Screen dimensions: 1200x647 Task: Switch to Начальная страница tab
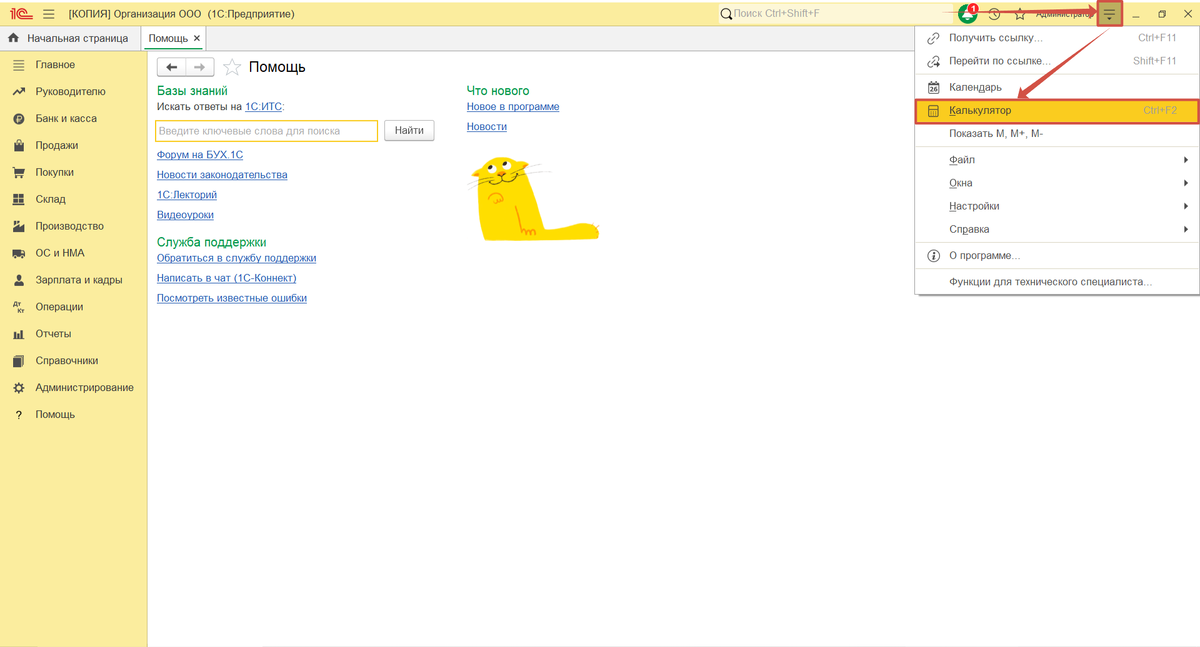tap(69, 38)
